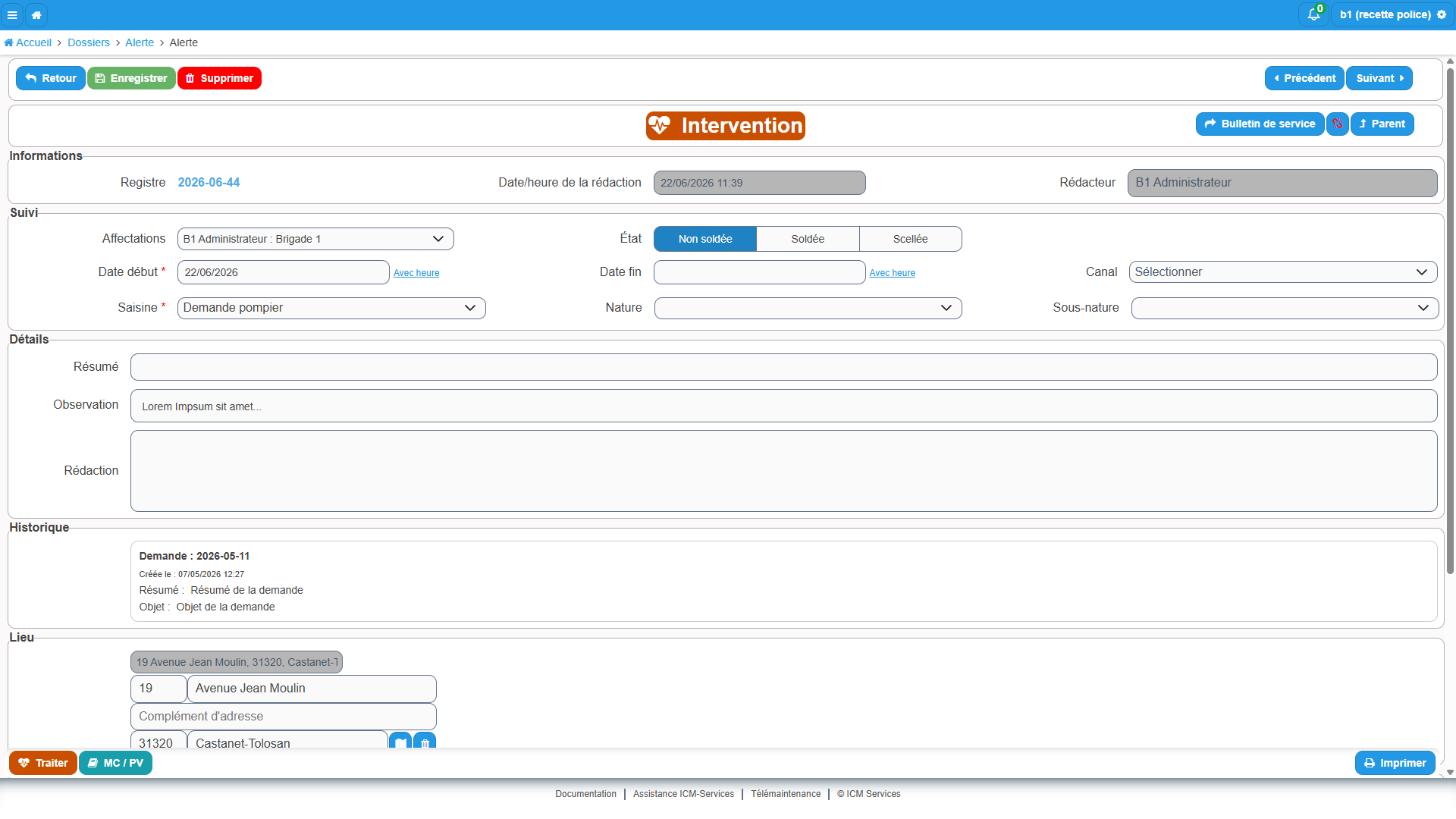Click the page vertical scrollbar
The height and width of the screenshot is (819, 1456).
click(1450, 318)
